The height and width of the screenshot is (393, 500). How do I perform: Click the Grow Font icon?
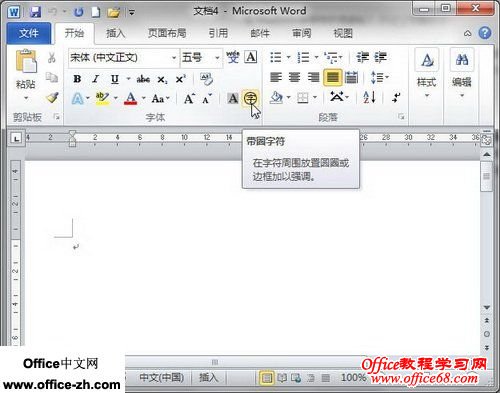pyautogui.click(x=189, y=98)
